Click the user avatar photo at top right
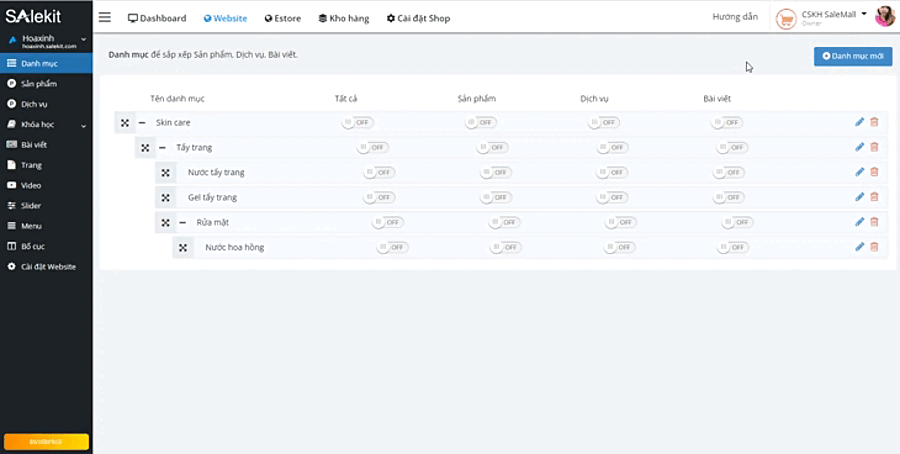The image size is (900, 454). 885,17
